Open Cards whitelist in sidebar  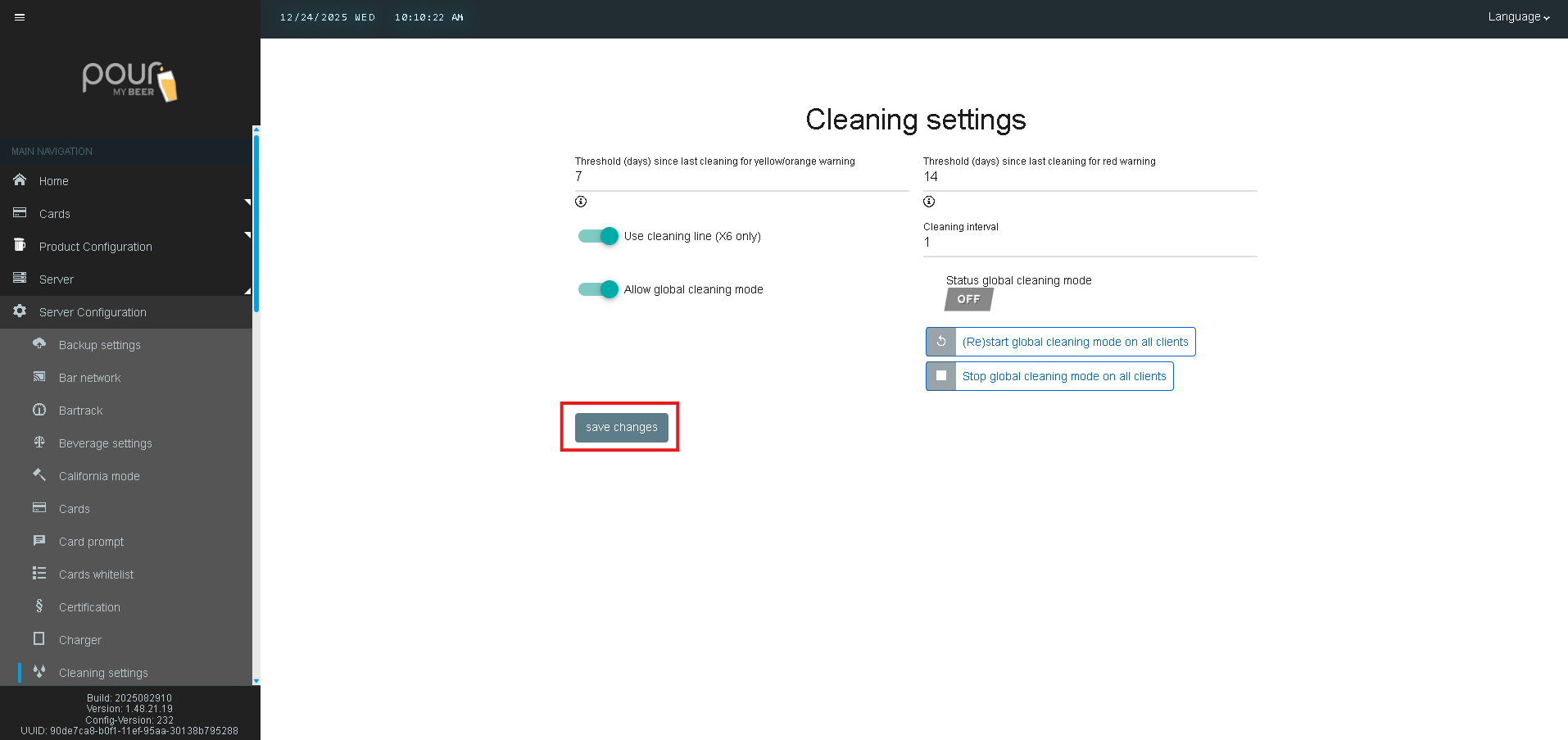click(x=96, y=574)
